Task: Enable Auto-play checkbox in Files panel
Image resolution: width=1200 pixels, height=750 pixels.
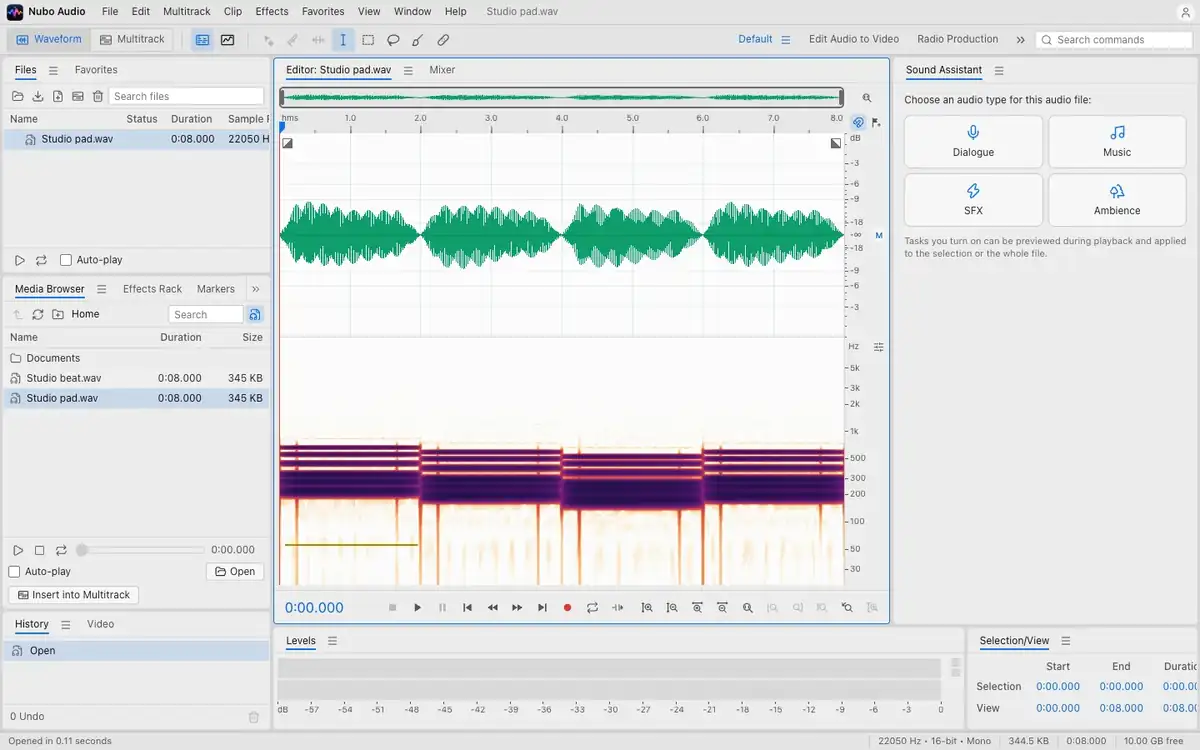Action: pyautogui.click(x=66, y=260)
